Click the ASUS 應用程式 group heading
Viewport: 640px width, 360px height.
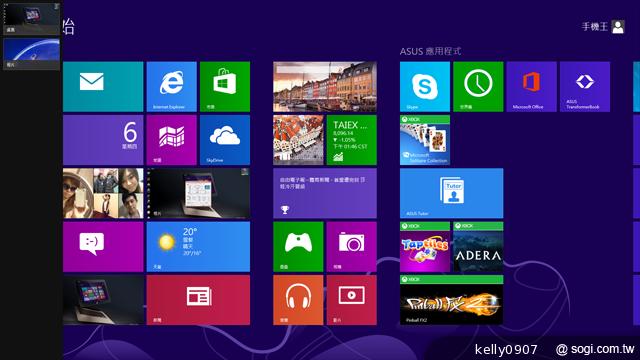430,51
